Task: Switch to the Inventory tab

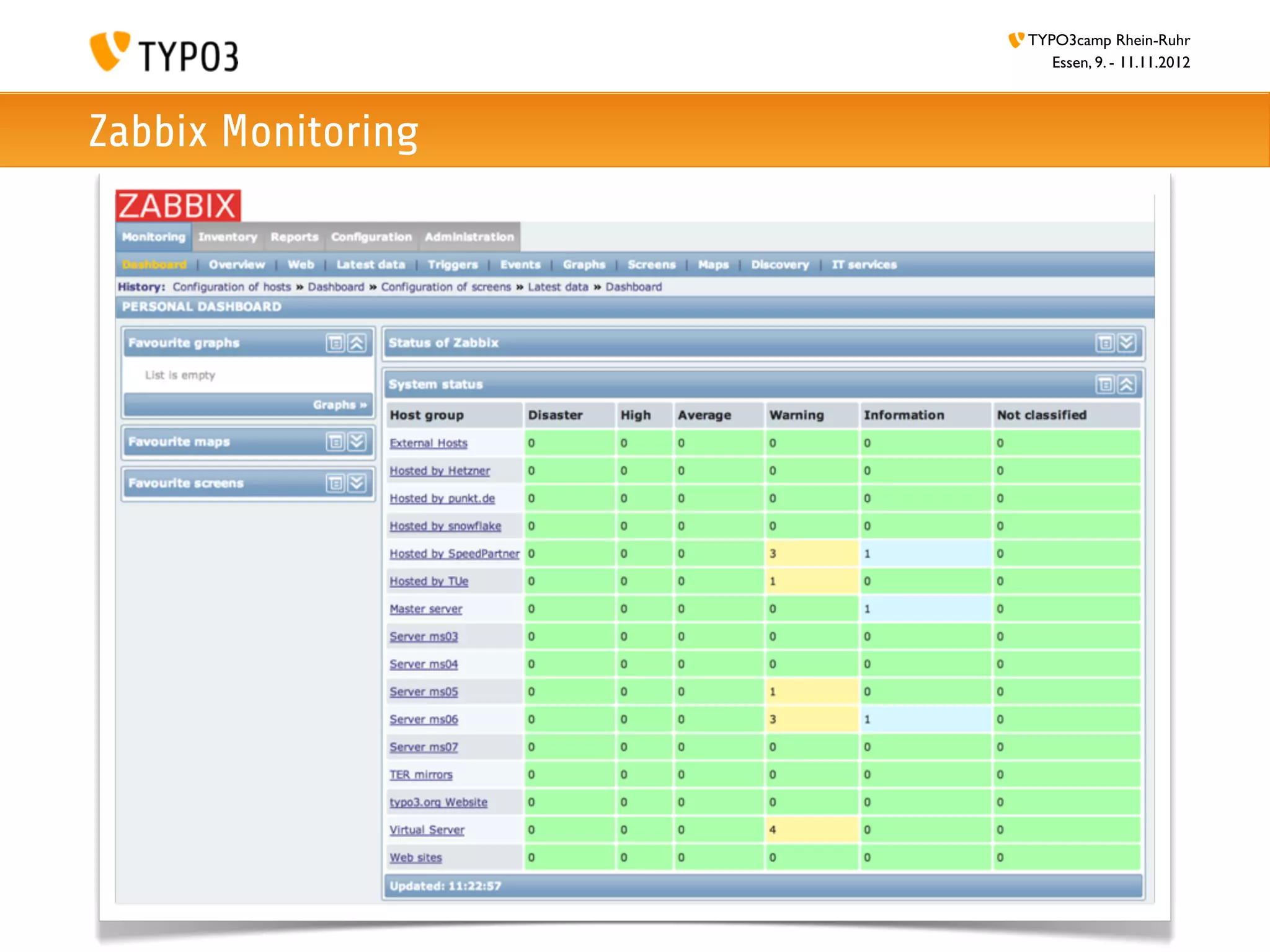Action: (x=228, y=237)
